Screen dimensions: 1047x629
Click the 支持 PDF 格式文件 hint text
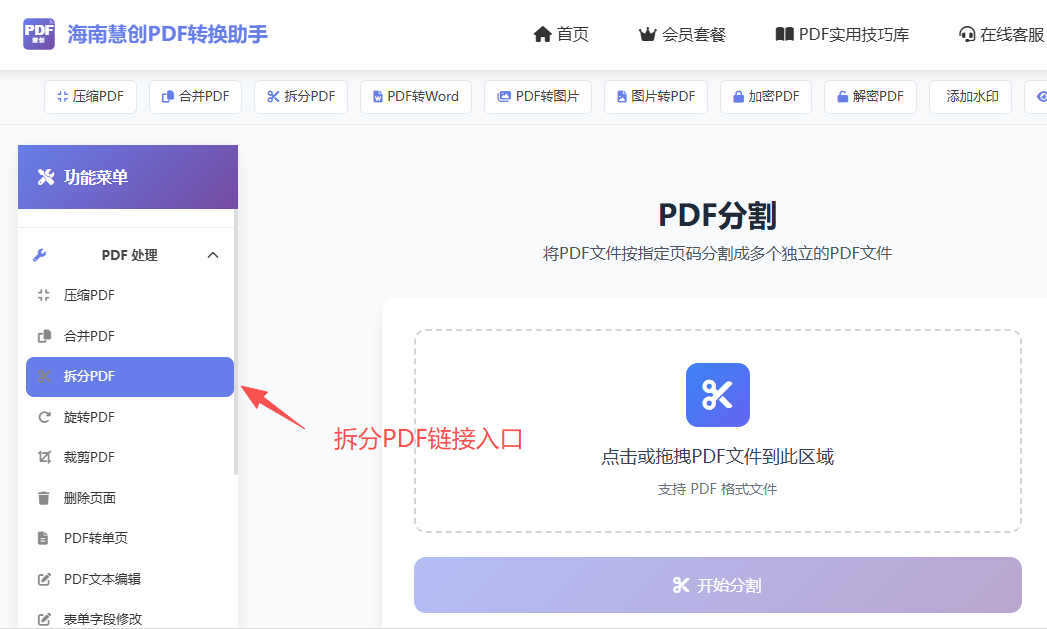point(718,489)
